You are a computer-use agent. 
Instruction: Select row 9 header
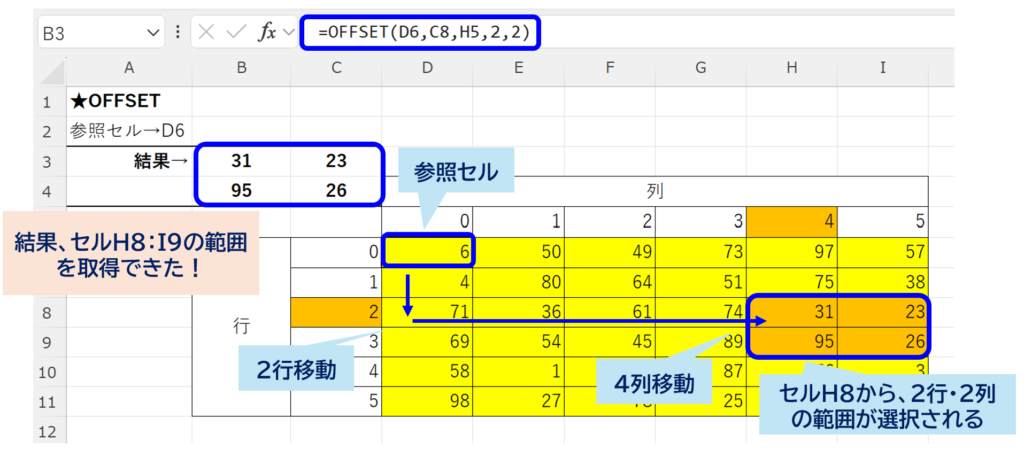point(46,342)
